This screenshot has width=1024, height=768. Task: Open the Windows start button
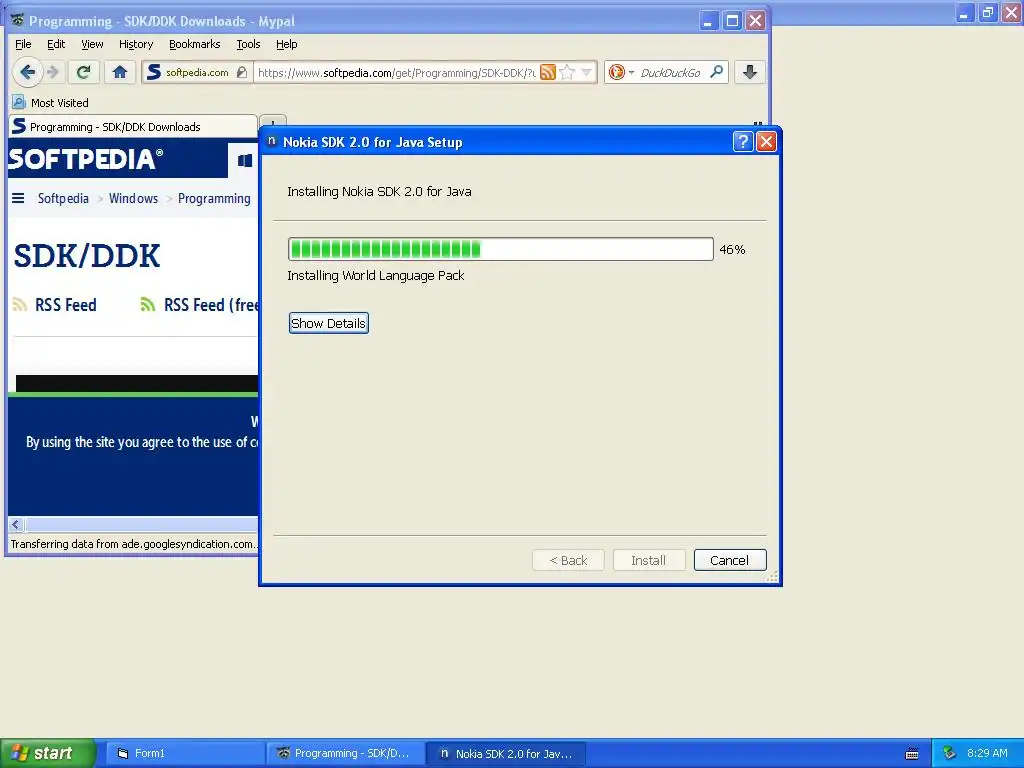coord(48,753)
